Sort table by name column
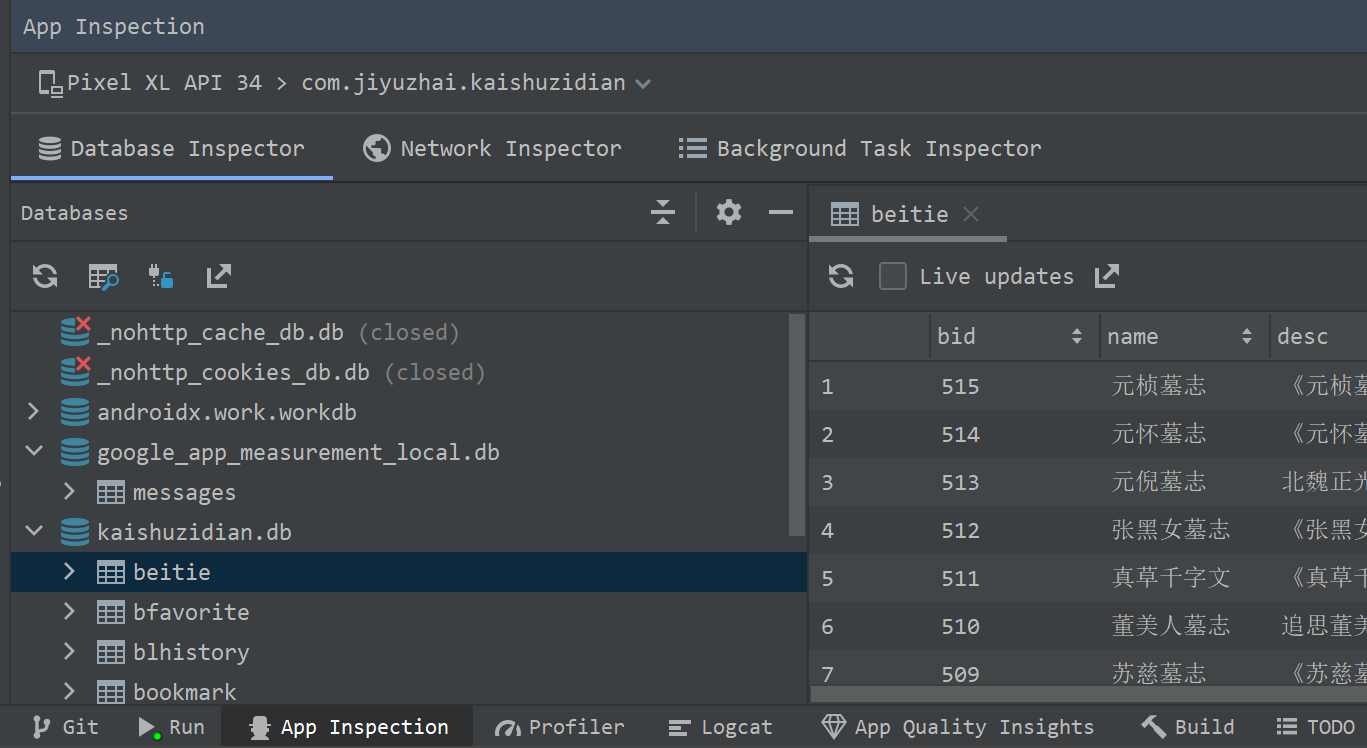 1246,336
